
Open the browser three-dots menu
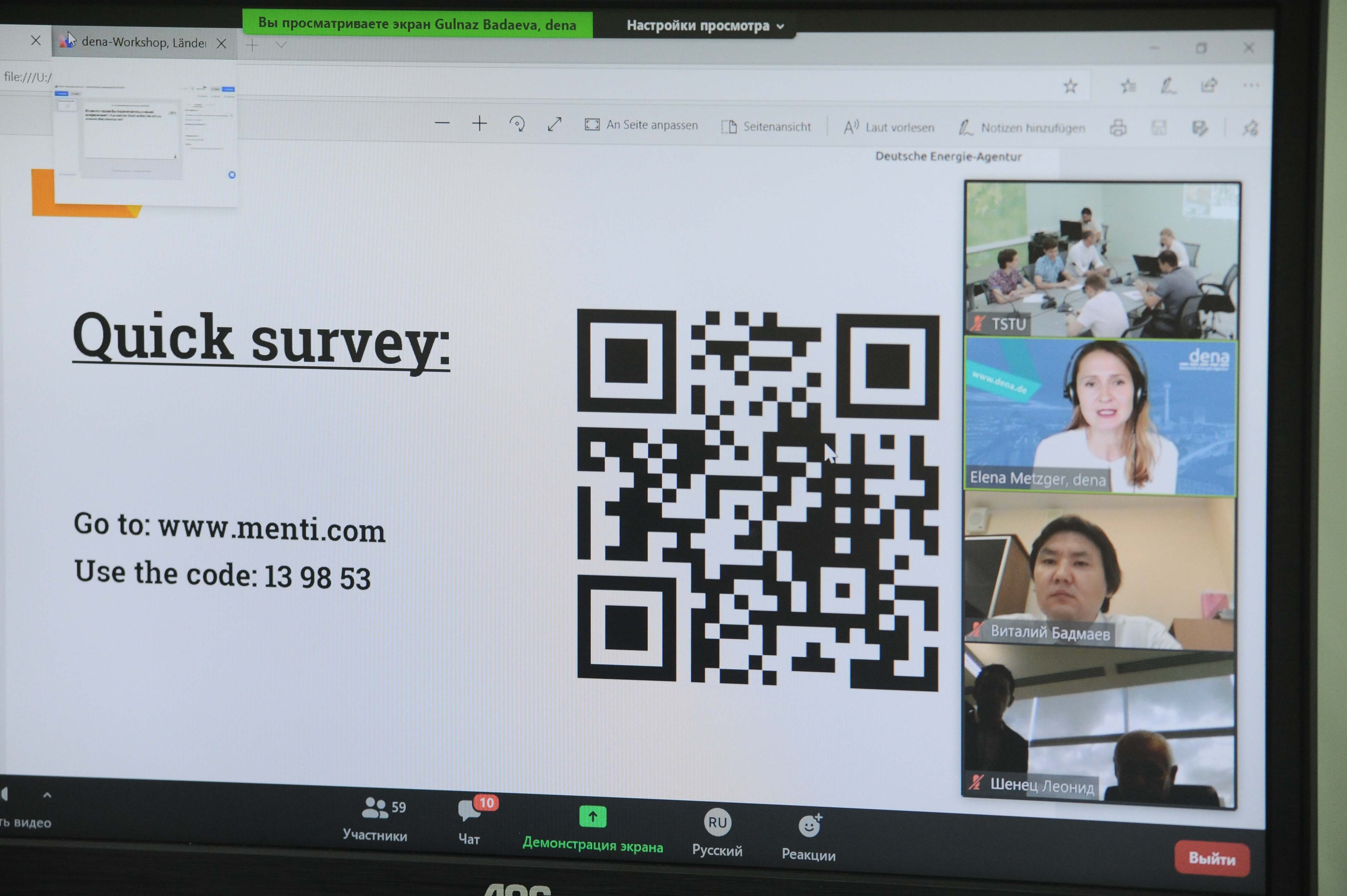coord(1250,85)
